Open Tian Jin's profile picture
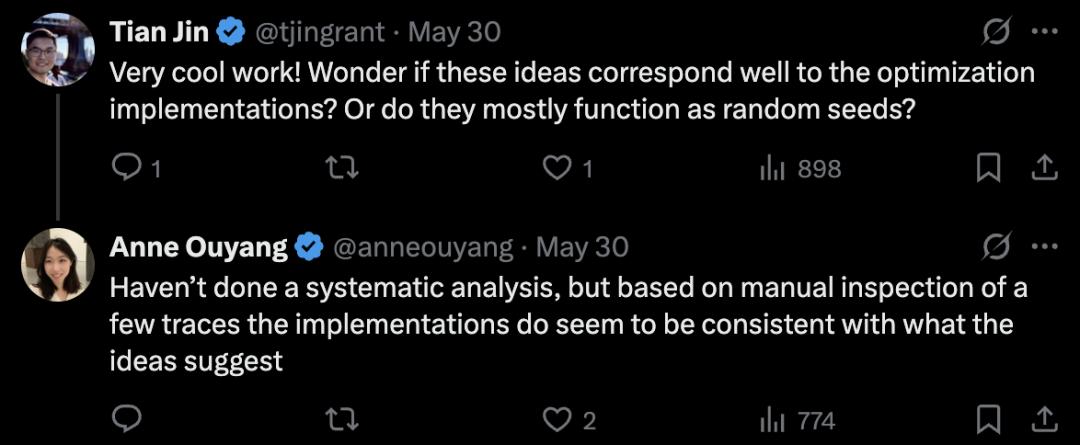The width and height of the screenshot is (1080, 445). coord(58,48)
